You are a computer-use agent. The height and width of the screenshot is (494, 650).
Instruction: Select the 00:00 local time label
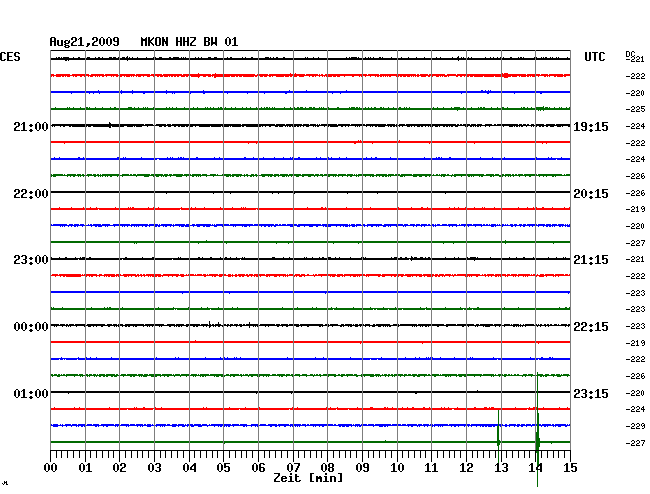click(x=31, y=327)
